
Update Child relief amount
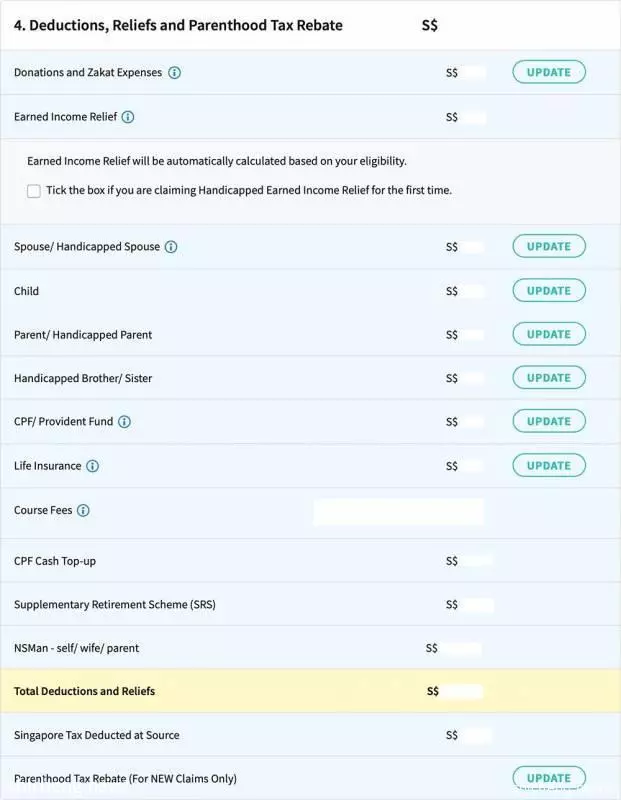point(549,290)
